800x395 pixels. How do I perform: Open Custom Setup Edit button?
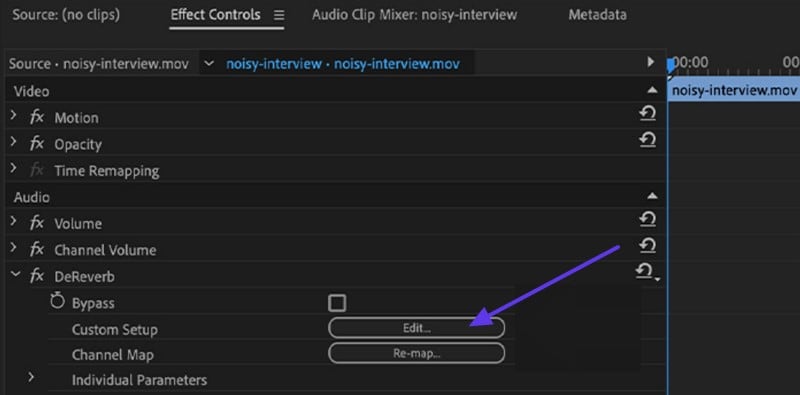click(x=416, y=328)
